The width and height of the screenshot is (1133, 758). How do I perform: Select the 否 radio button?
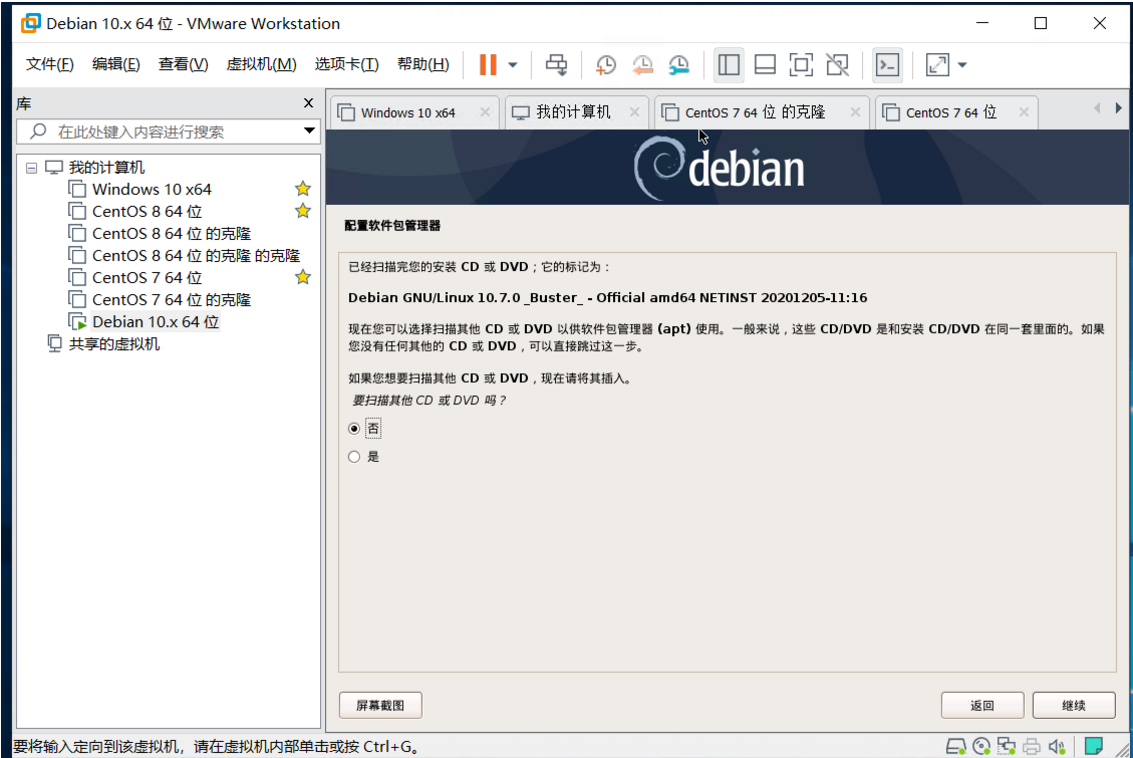click(x=354, y=428)
